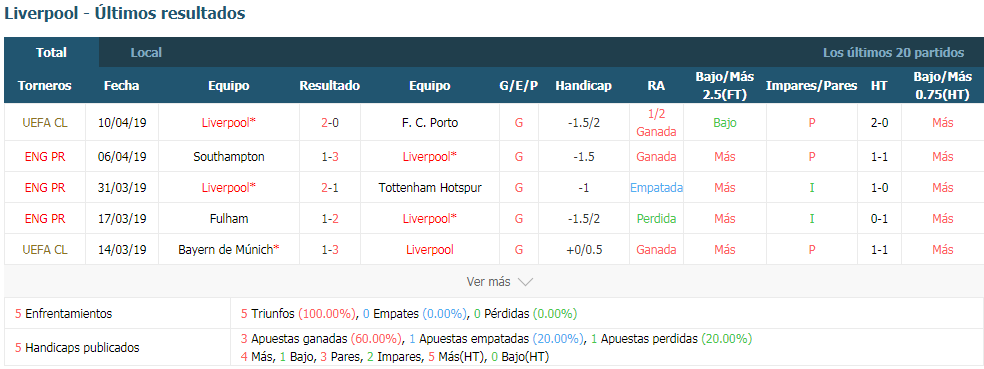Click the 2-0 result against Porto

point(330,123)
